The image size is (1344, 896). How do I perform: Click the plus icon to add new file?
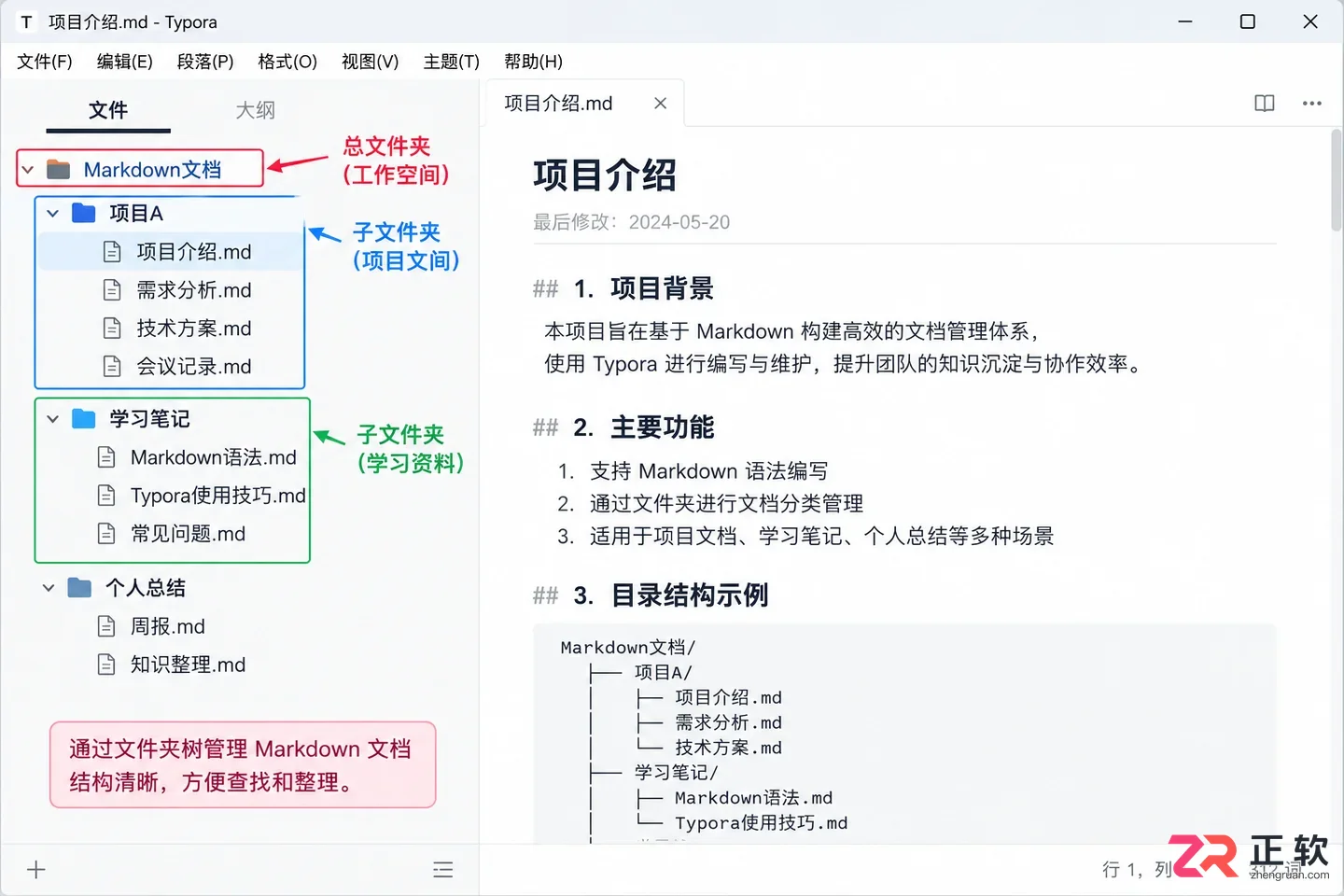36,870
